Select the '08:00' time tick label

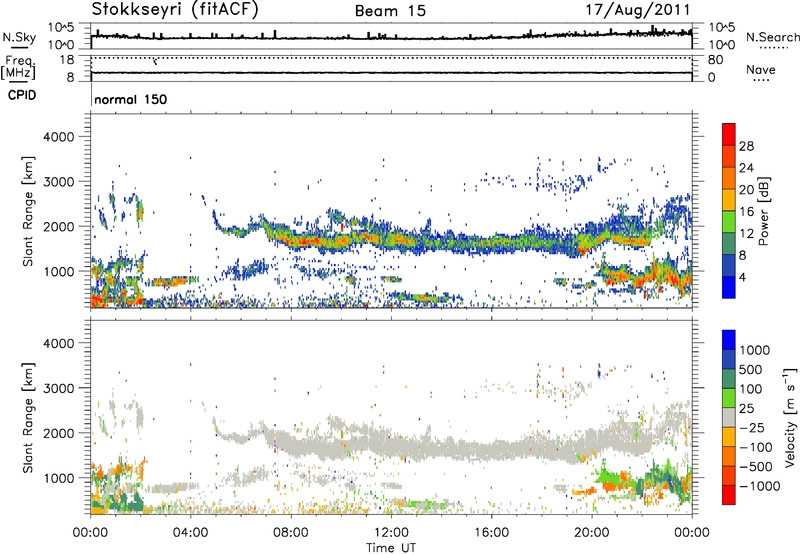(291, 533)
